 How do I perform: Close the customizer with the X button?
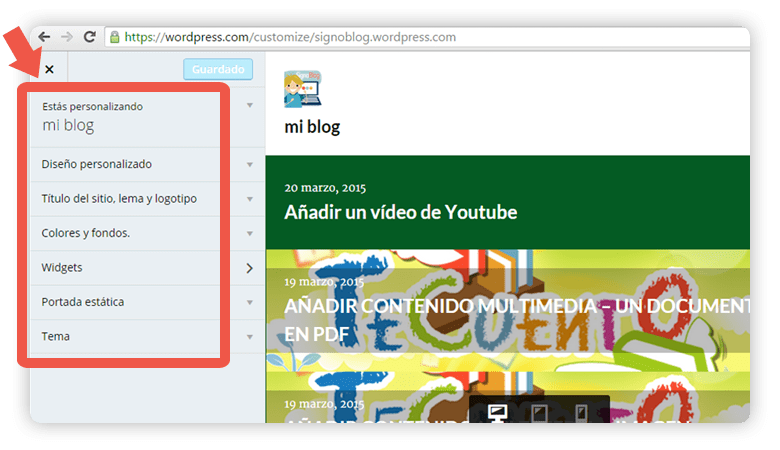pos(49,69)
